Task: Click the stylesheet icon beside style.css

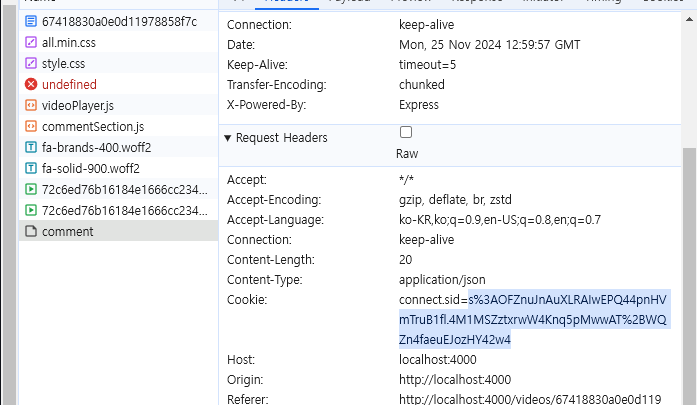Action: 31,63
